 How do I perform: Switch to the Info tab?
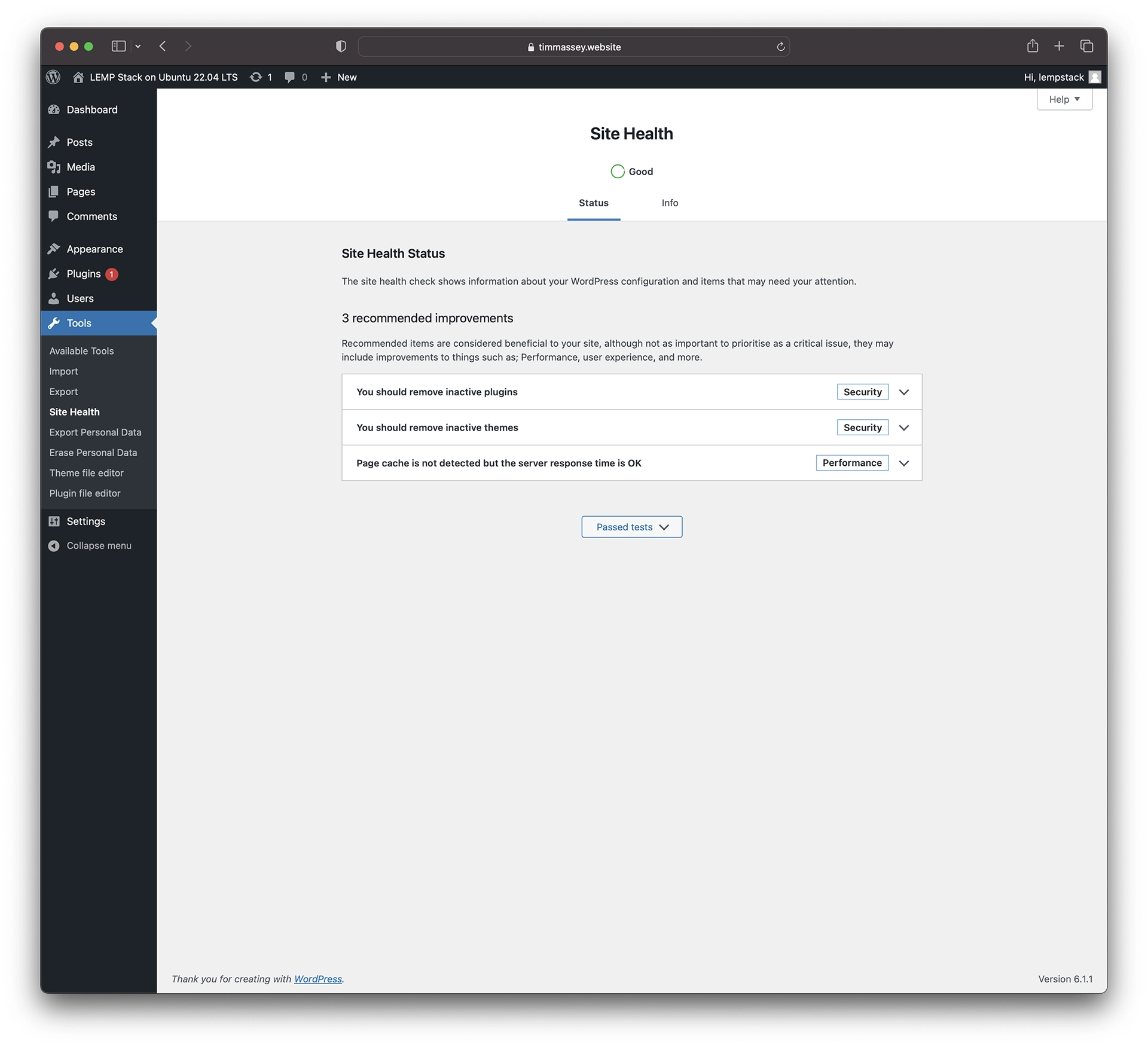pos(670,203)
